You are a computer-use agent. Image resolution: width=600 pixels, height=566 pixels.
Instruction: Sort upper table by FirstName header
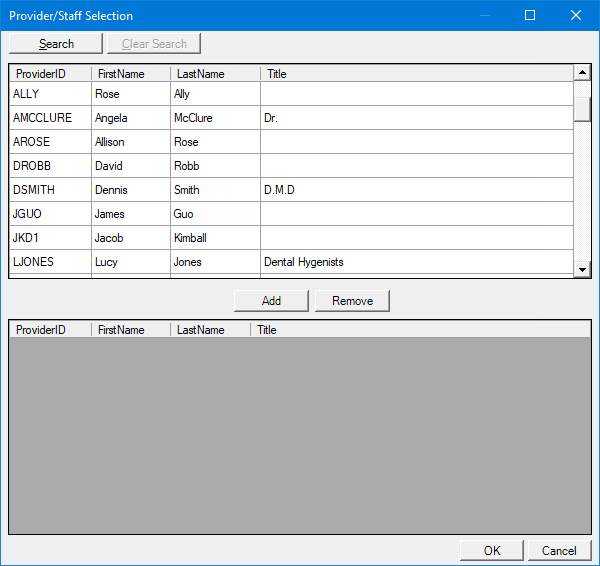(130, 74)
